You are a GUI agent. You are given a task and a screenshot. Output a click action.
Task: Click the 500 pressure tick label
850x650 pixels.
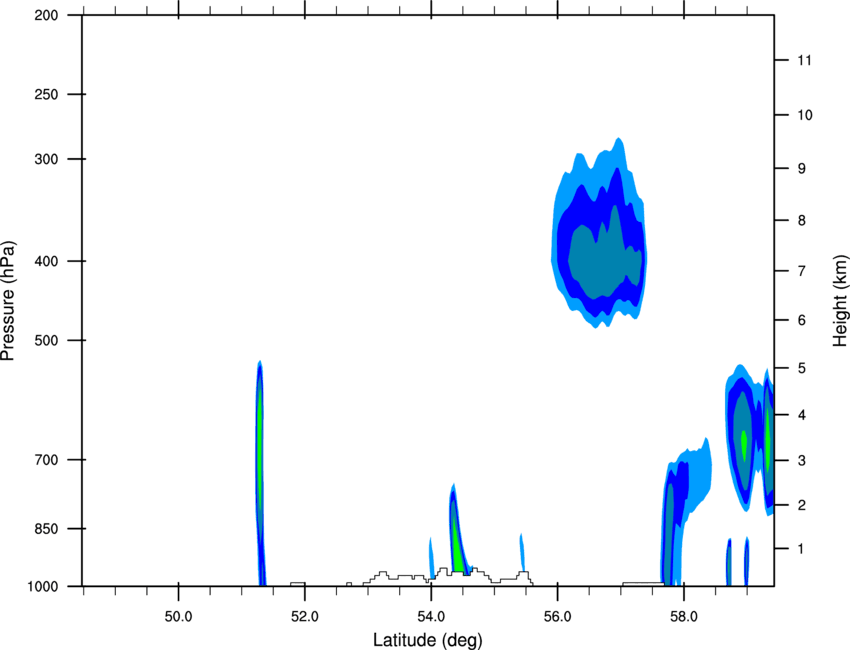(x=46, y=340)
